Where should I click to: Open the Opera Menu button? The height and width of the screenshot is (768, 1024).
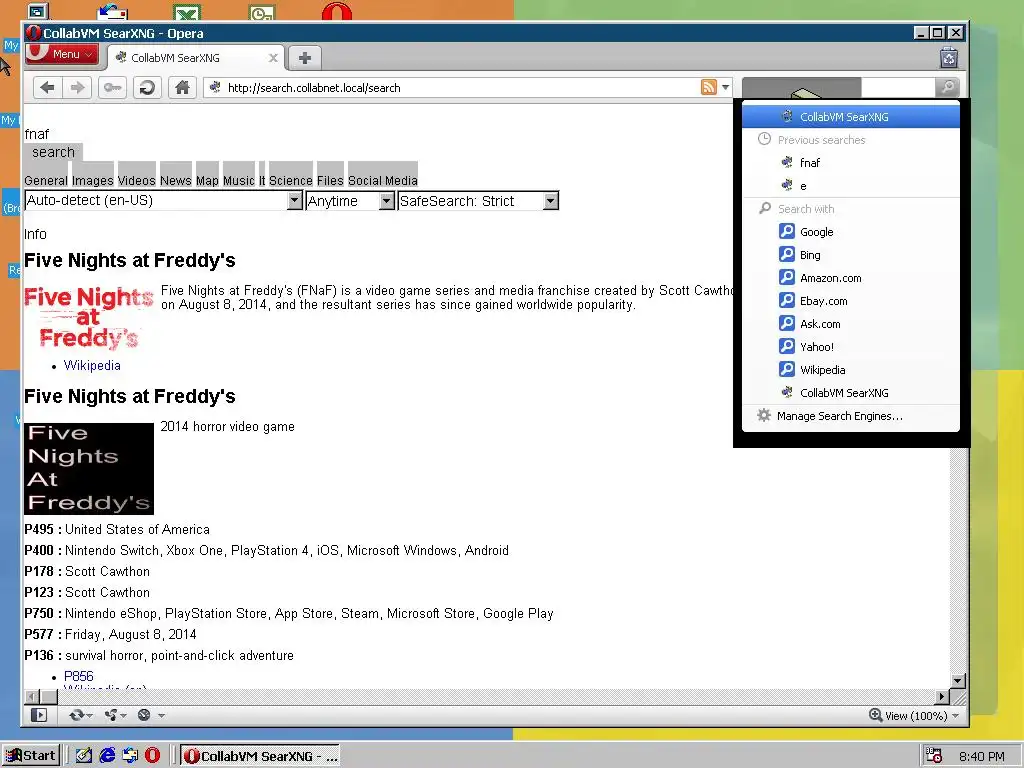(x=62, y=54)
